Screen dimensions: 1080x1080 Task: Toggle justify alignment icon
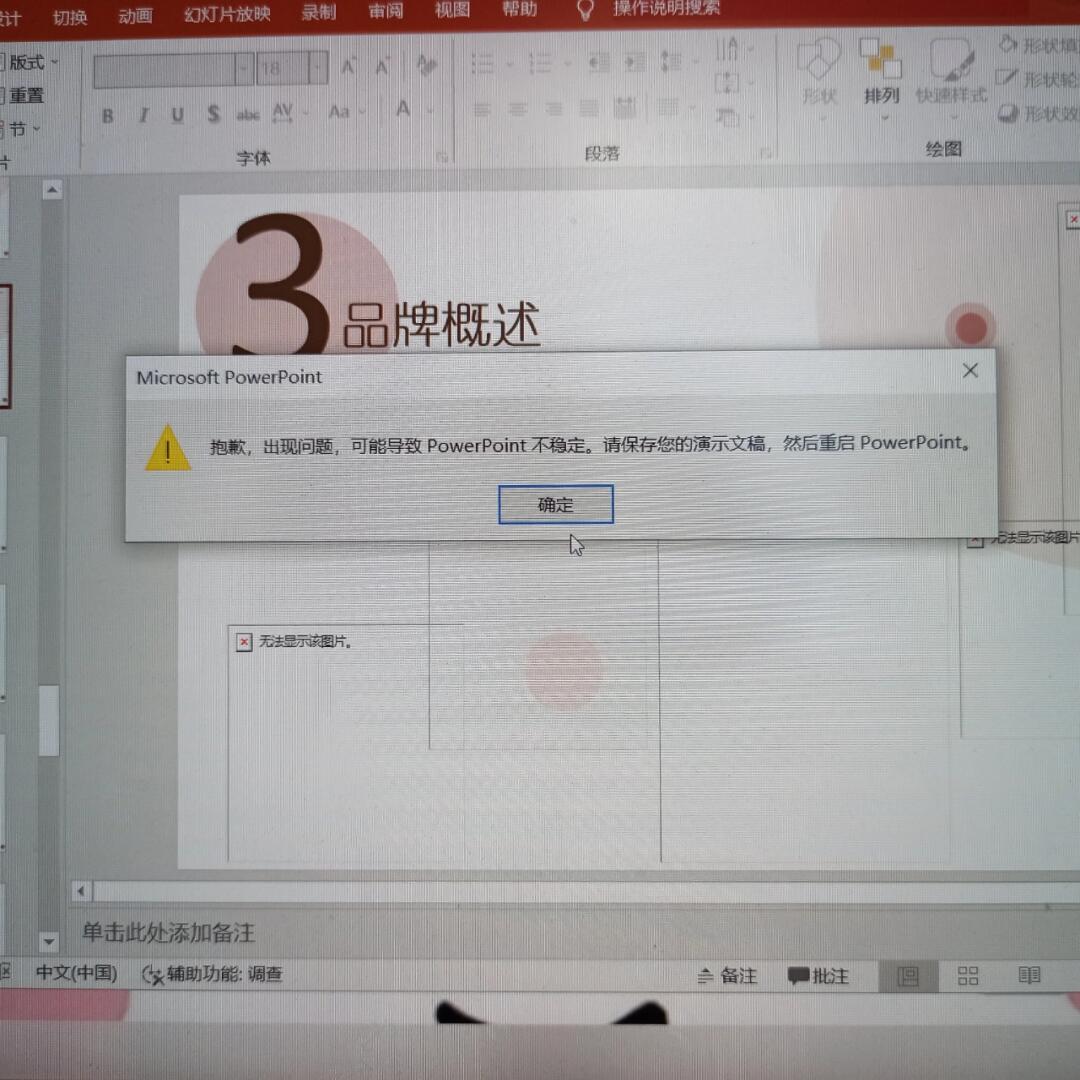[589, 107]
